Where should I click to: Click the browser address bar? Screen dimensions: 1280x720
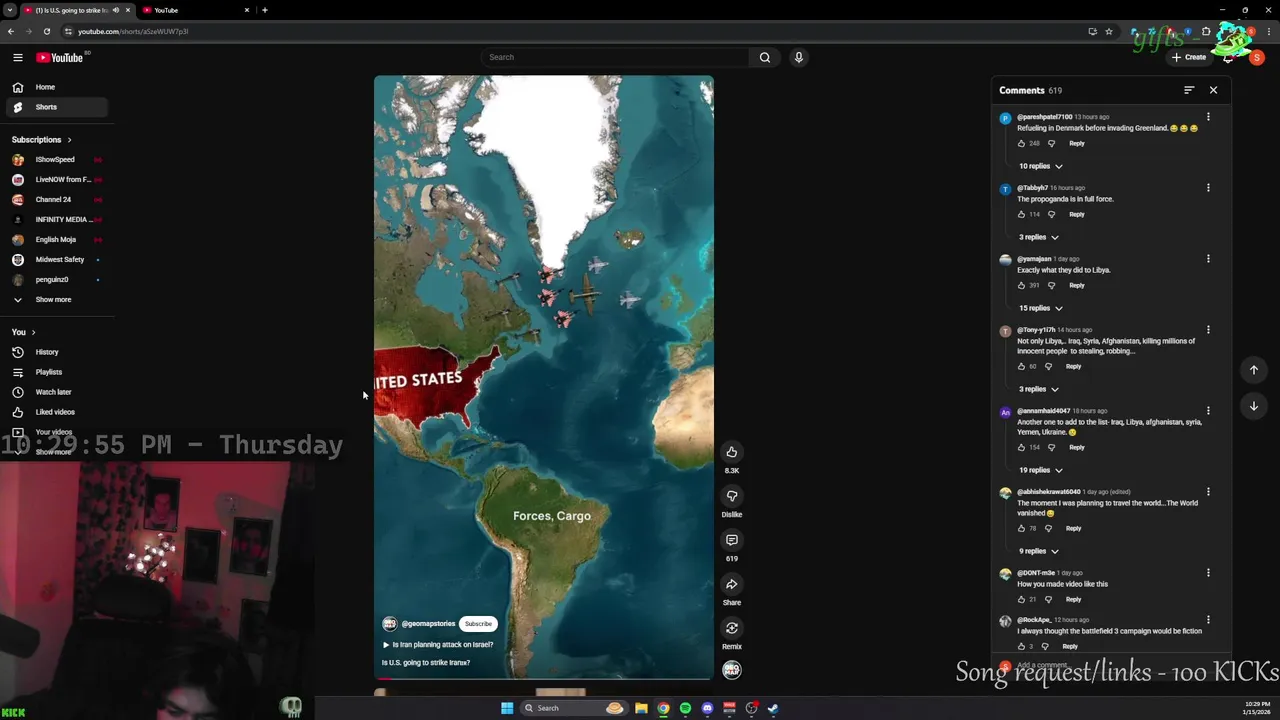(x=580, y=31)
